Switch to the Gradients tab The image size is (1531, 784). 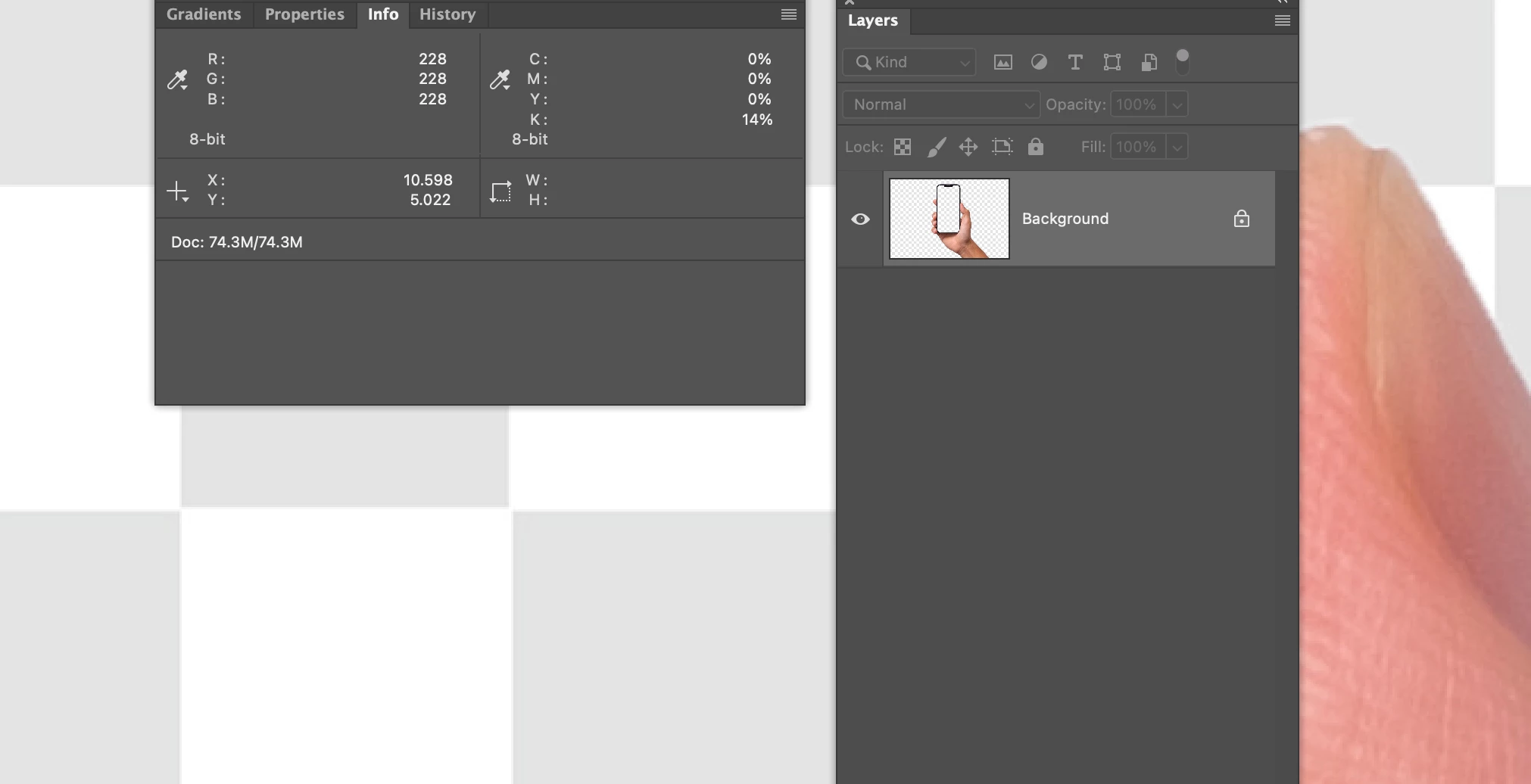tap(204, 14)
